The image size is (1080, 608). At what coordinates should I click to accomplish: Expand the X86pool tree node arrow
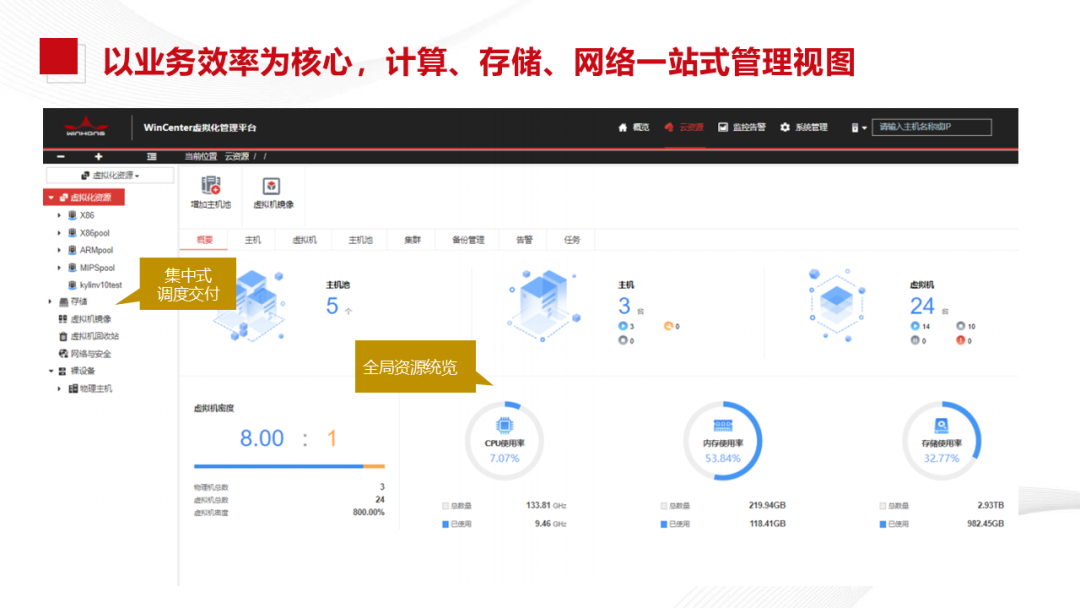[x=59, y=233]
